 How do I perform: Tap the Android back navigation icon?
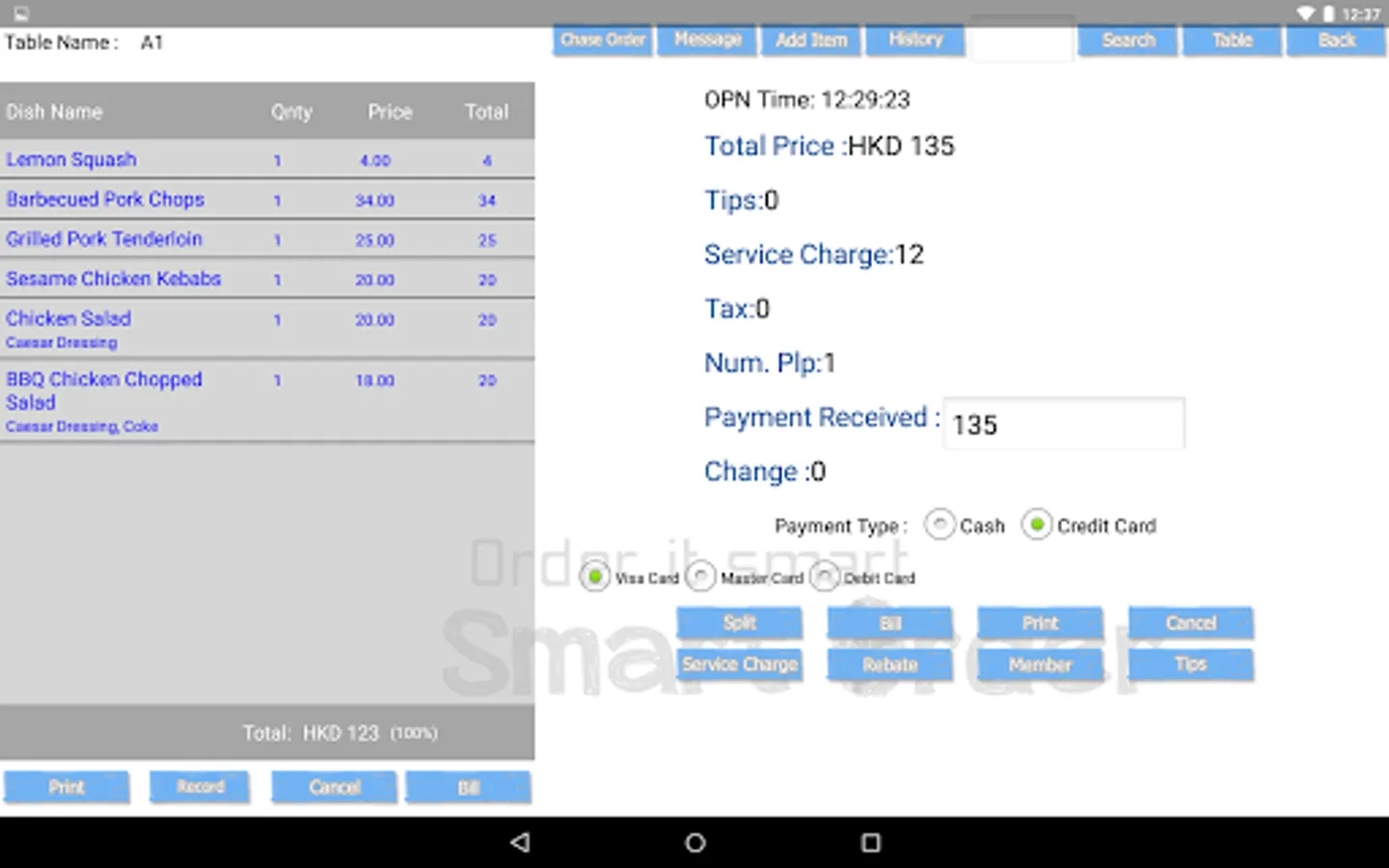coord(520,842)
